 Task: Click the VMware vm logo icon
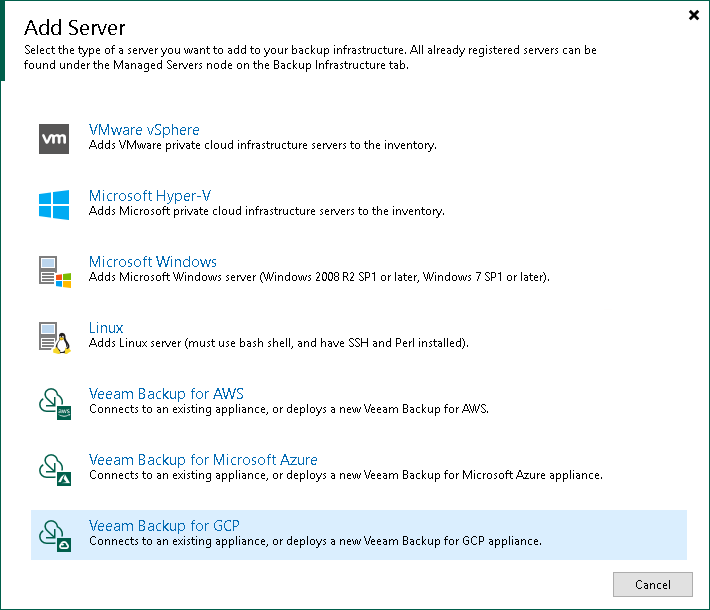[x=54, y=139]
